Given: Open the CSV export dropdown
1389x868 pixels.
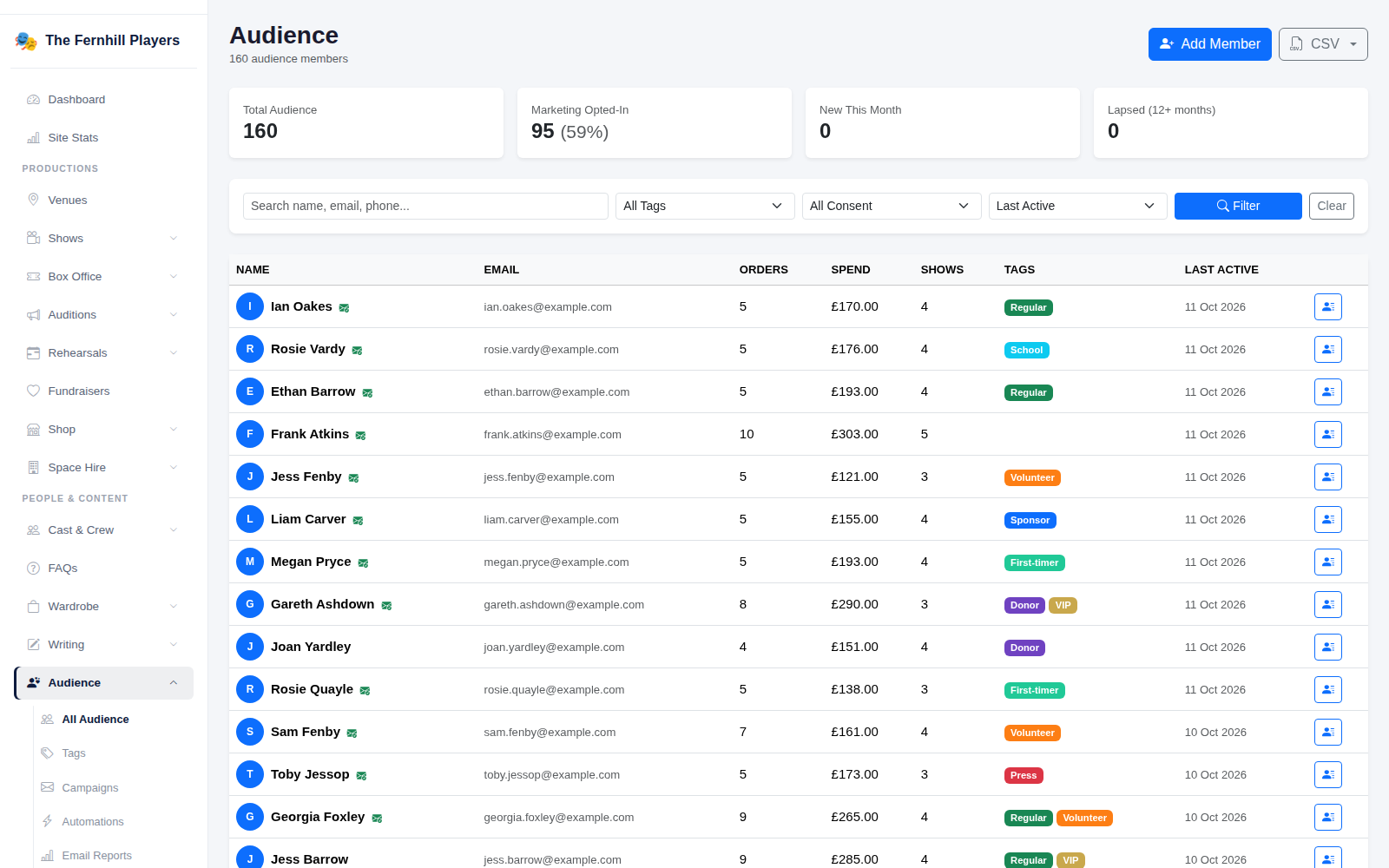Looking at the screenshot, I should 1323,44.
